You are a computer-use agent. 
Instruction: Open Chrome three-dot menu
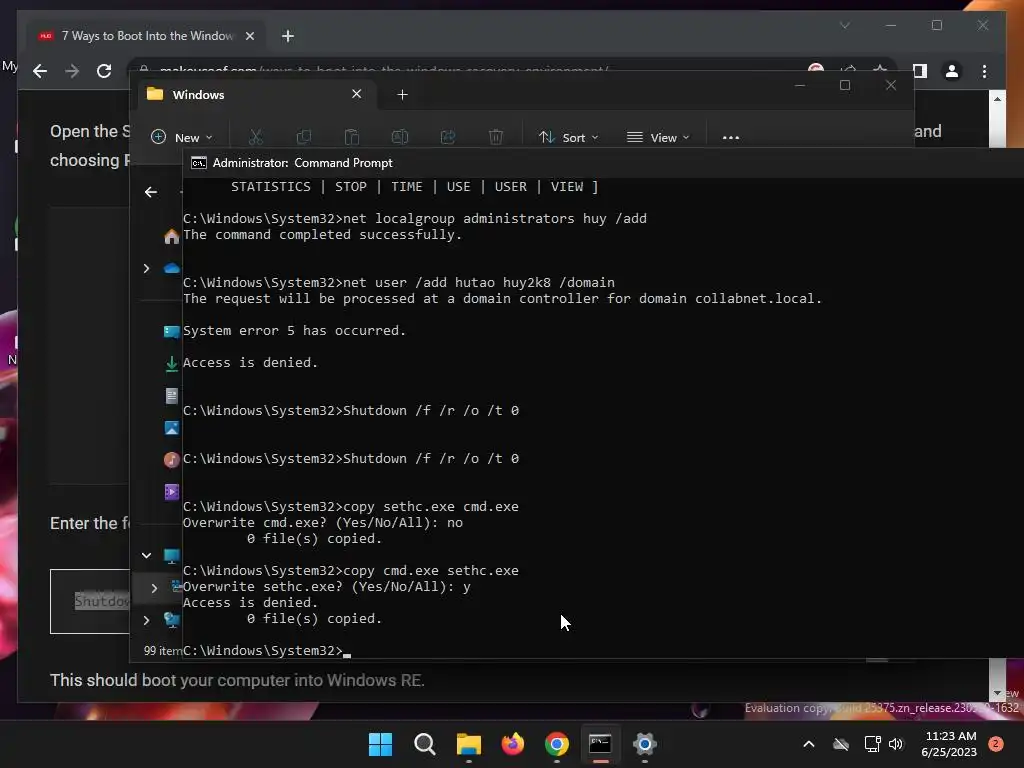pos(984,71)
